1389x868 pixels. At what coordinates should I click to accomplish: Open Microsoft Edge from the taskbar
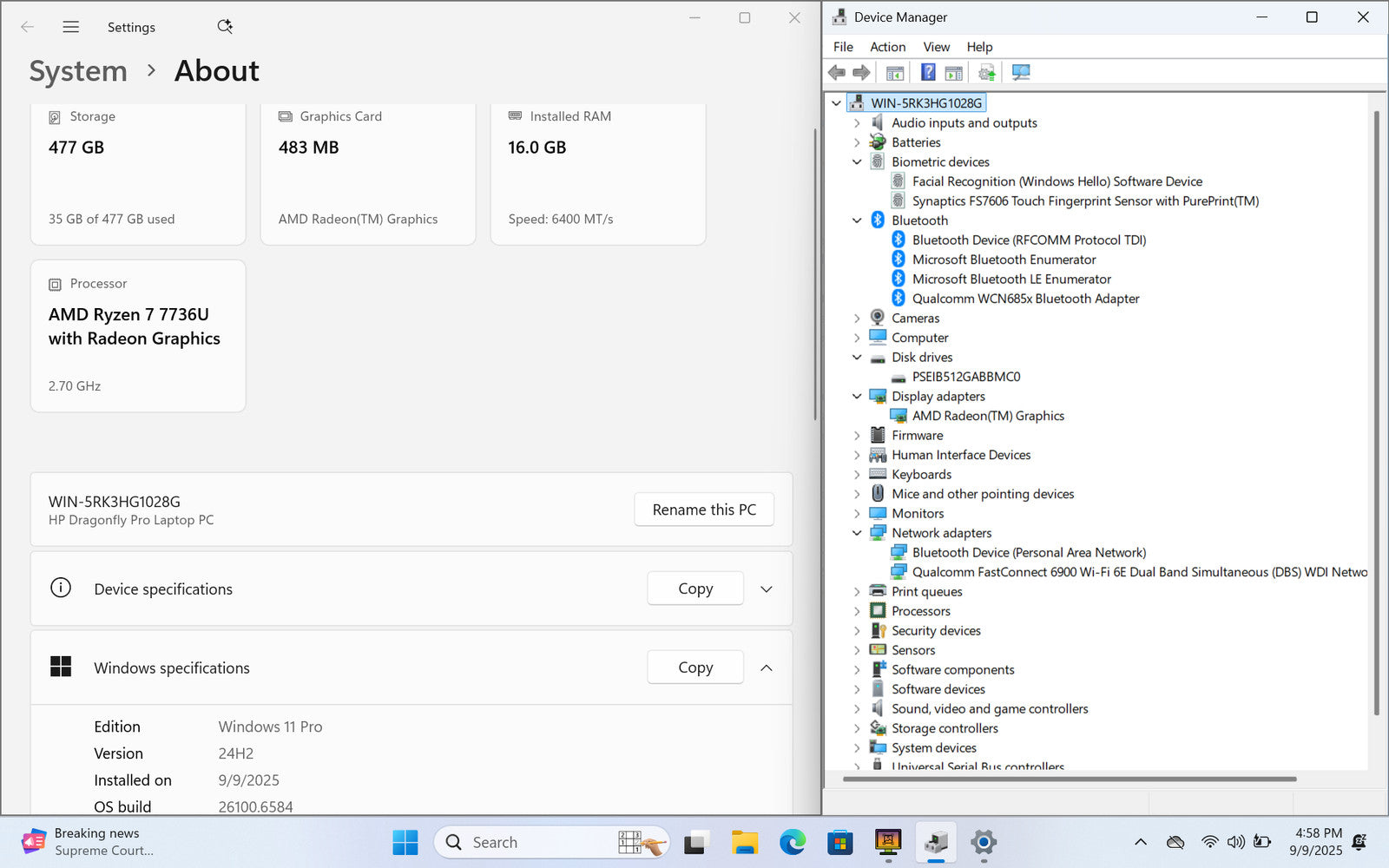click(x=792, y=842)
